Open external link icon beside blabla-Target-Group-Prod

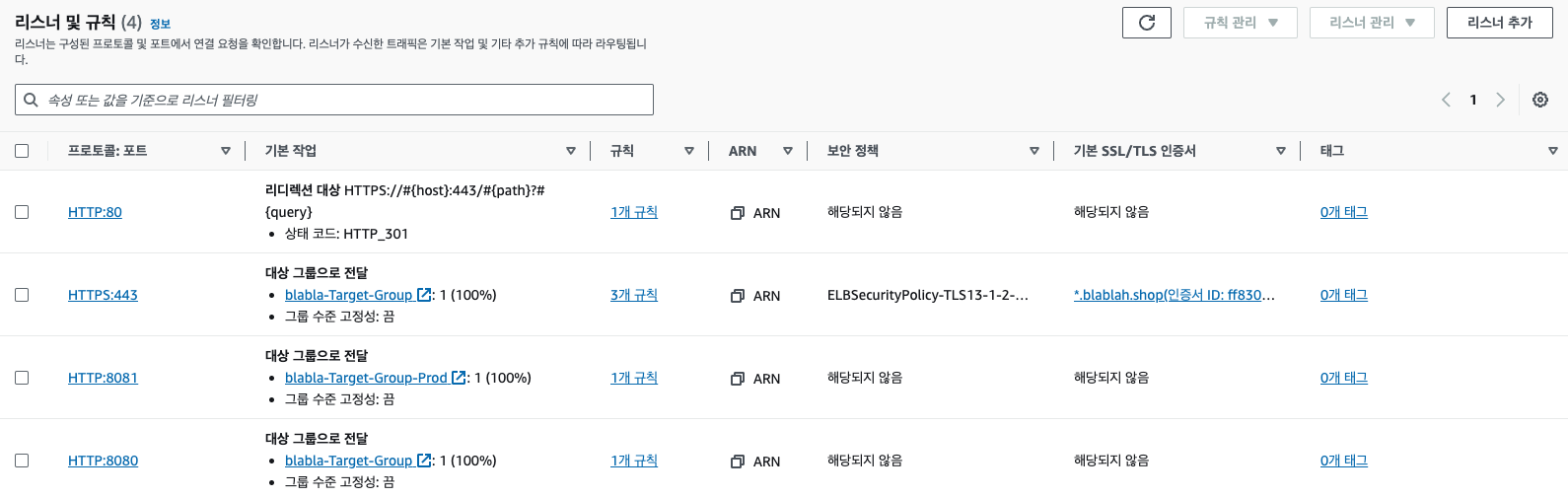459,378
